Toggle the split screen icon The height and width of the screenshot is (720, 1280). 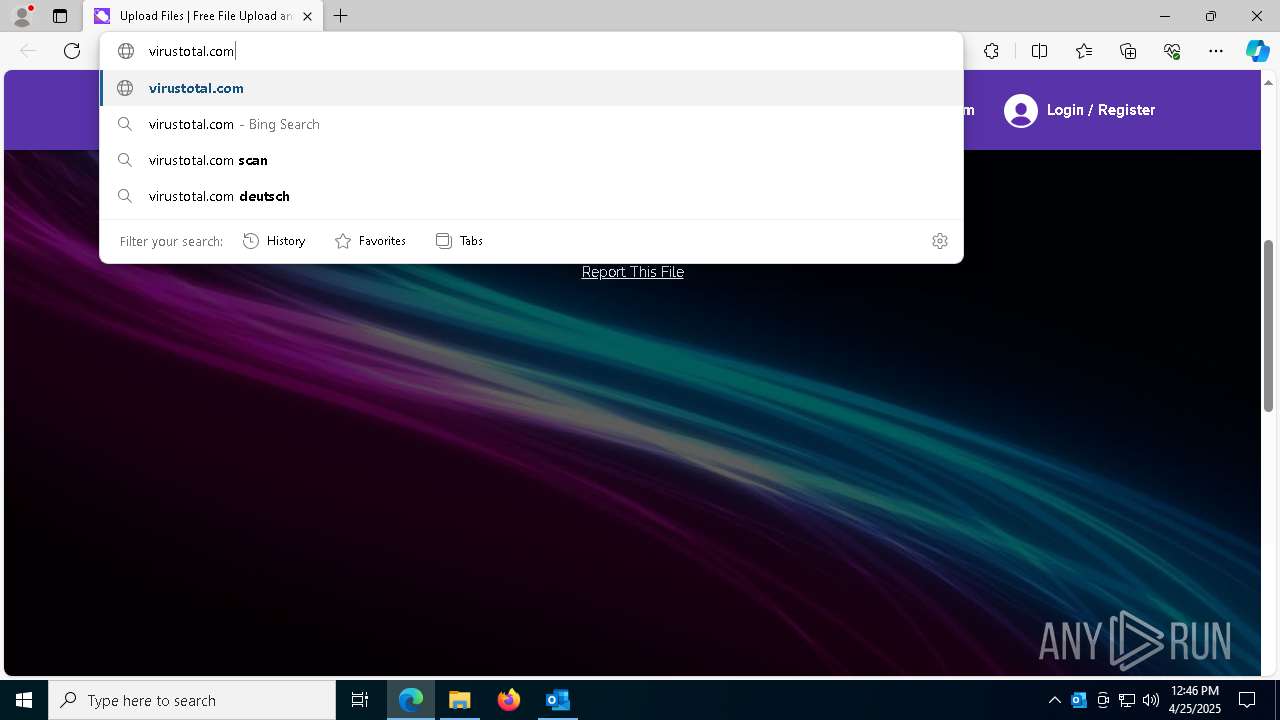point(1039,51)
